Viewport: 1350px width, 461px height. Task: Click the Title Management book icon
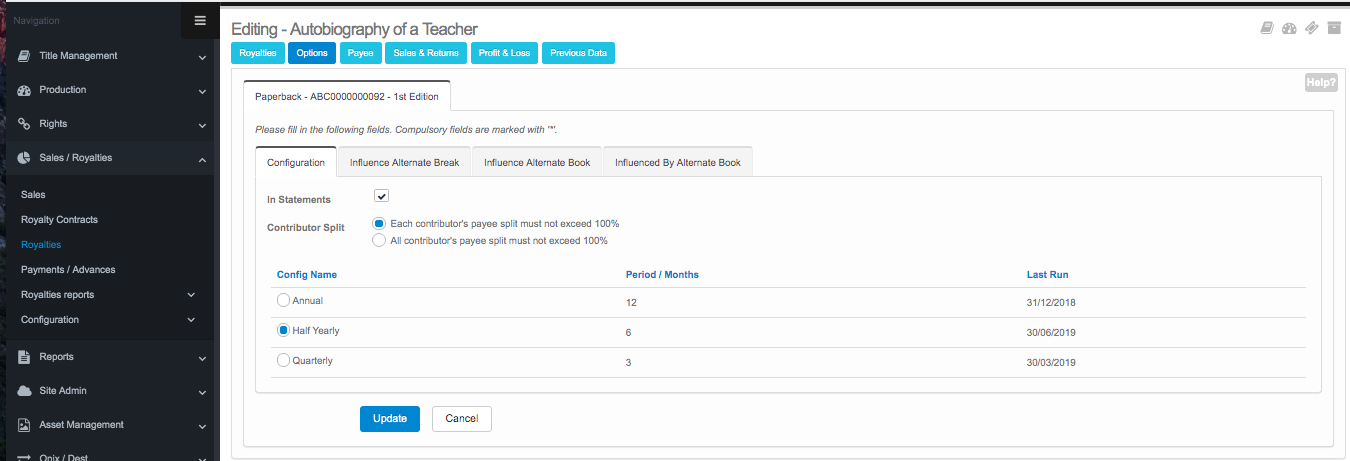coord(24,56)
